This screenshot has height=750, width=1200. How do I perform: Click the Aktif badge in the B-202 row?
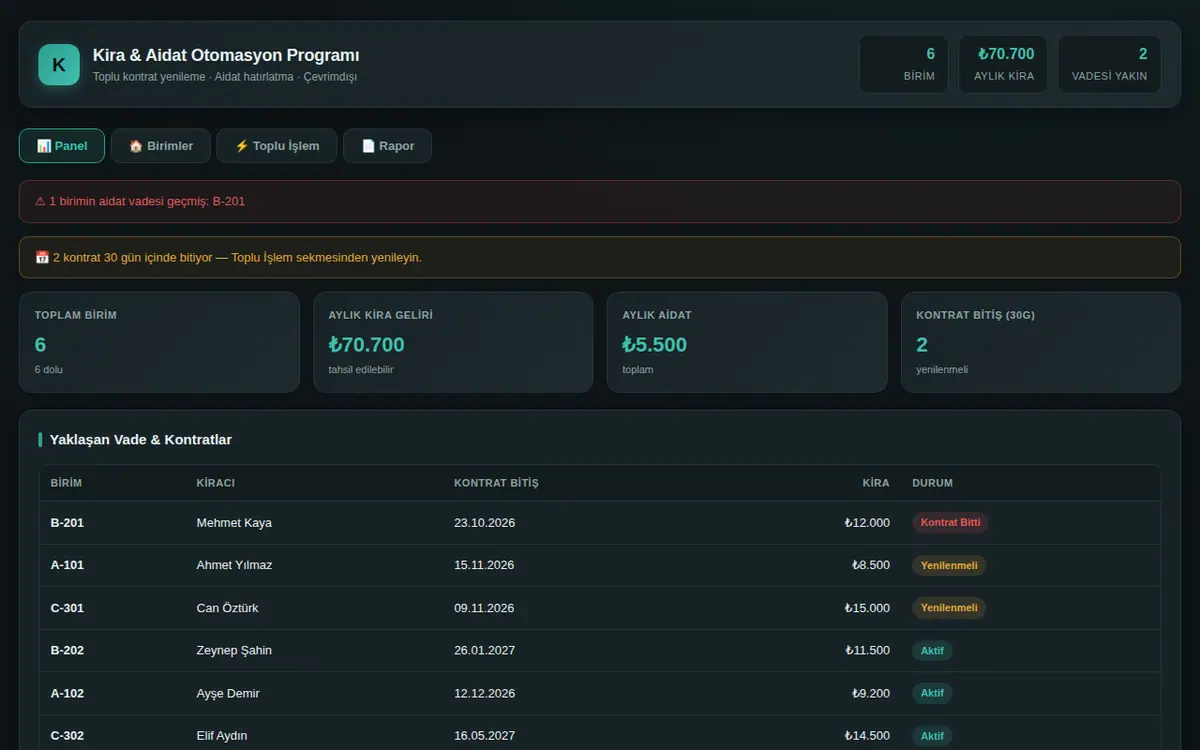(x=932, y=650)
